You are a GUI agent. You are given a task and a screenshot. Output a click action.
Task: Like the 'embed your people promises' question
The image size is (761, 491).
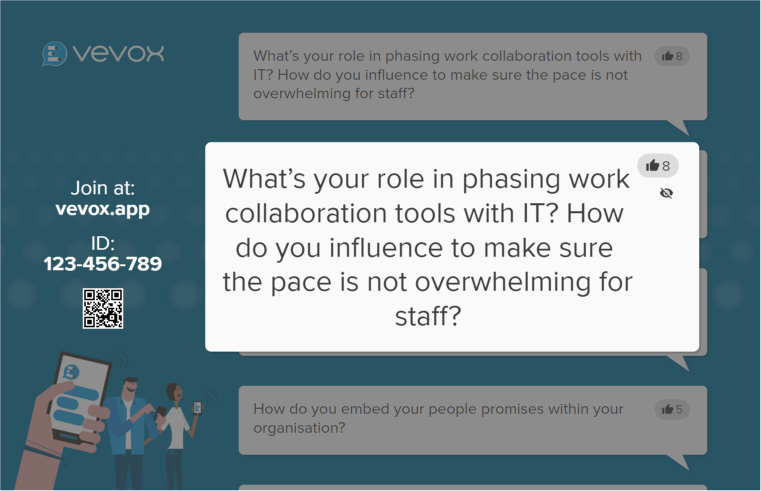tap(671, 409)
